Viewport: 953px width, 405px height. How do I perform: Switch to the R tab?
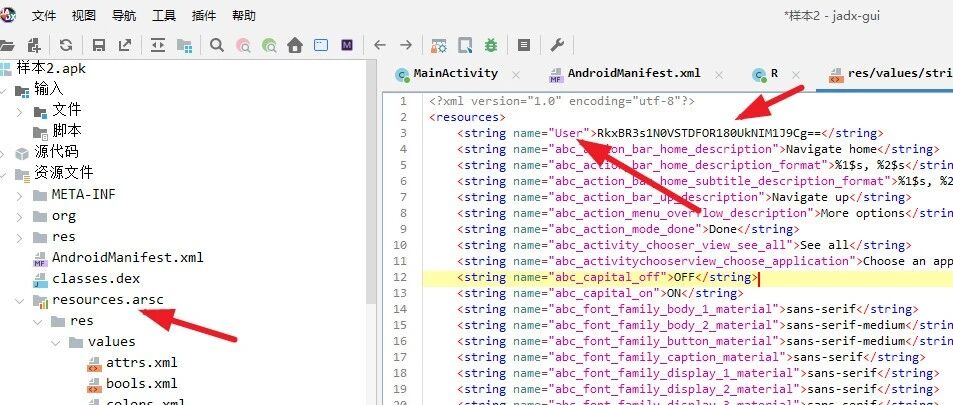click(x=774, y=74)
